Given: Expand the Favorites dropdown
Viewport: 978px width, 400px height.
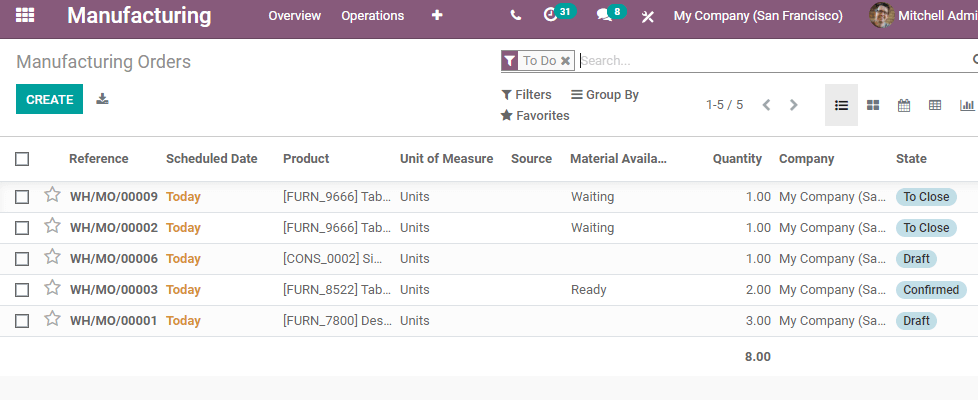Looking at the screenshot, I should tap(535, 115).
